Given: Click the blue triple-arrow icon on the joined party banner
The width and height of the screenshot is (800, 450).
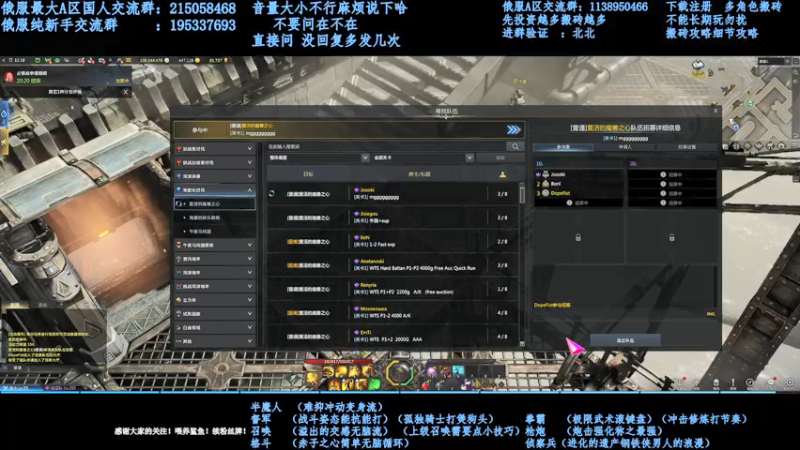Looking at the screenshot, I should [514, 130].
